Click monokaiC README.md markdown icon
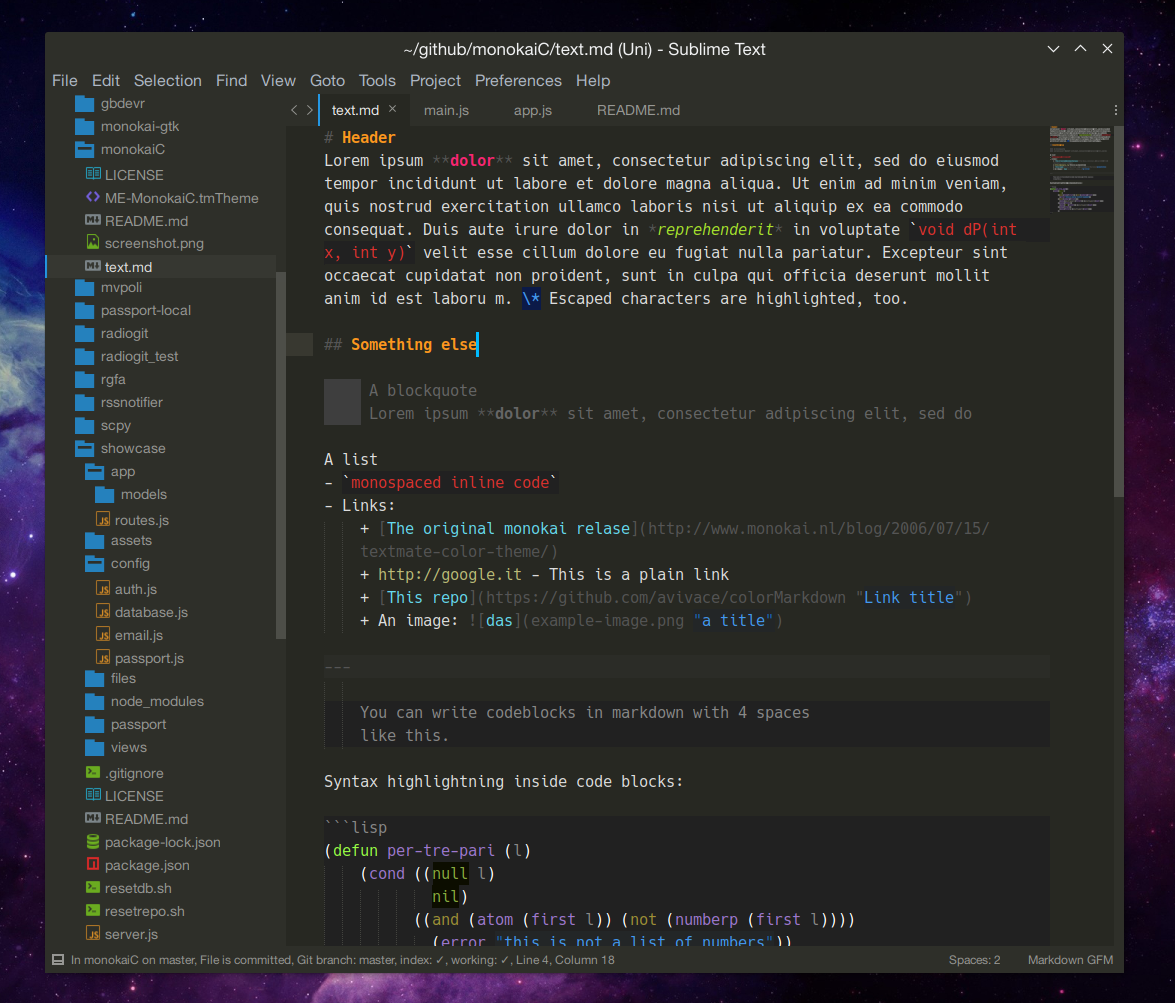1175x1003 pixels. tap(93, 220)
